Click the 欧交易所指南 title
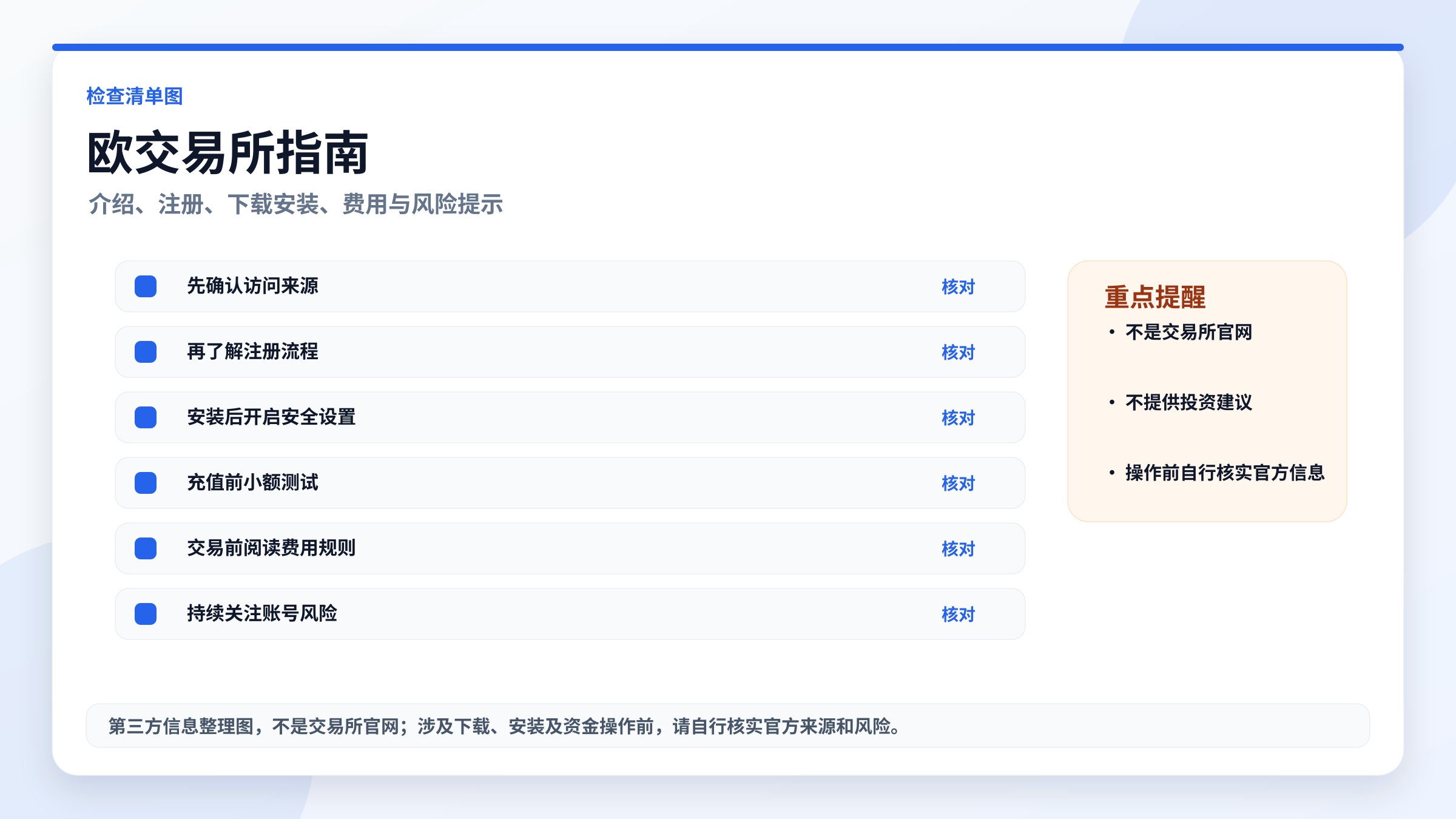This screenshot has width=1456, height=819. (x=228, y=153)
